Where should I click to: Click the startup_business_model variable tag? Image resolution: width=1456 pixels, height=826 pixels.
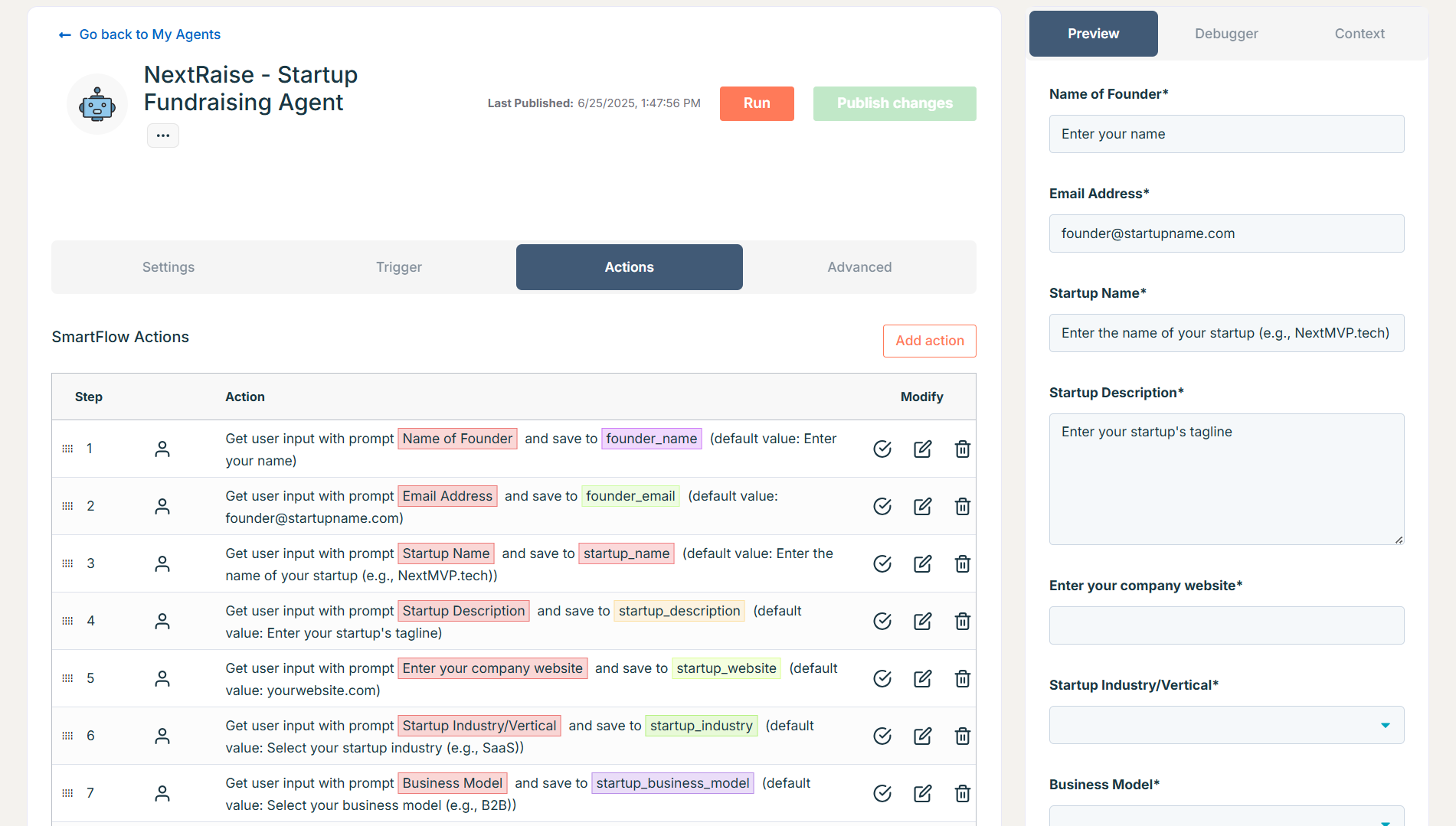click(672, 783)
